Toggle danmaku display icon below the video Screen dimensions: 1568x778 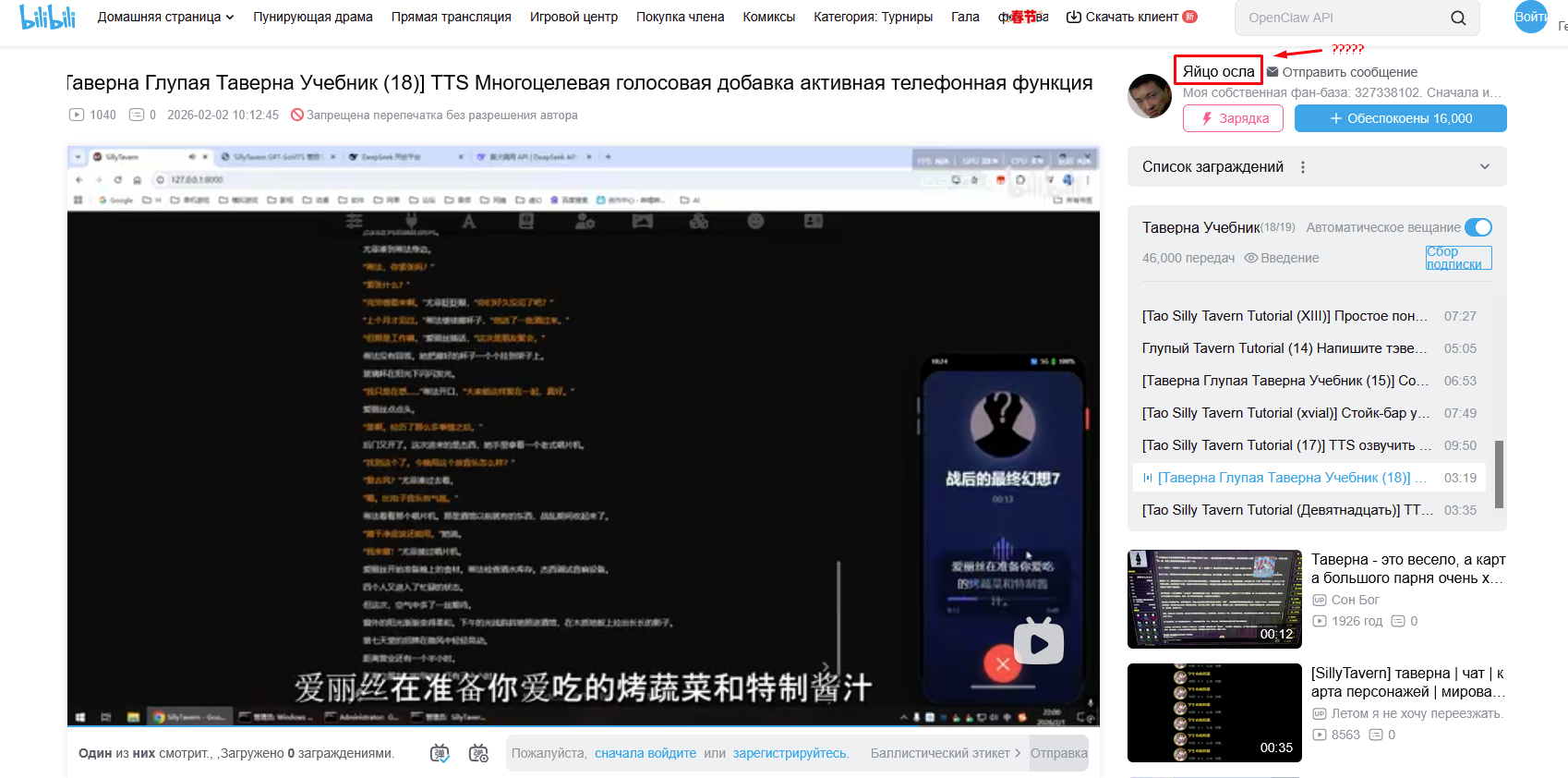point(440,753)
